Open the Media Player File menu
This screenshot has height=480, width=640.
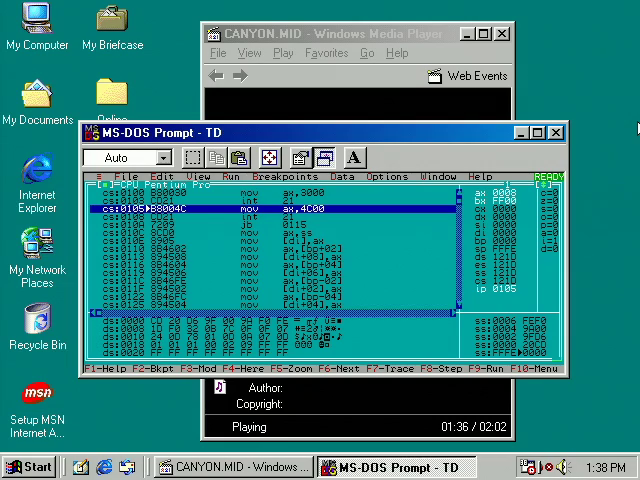(x=218, y=53)
